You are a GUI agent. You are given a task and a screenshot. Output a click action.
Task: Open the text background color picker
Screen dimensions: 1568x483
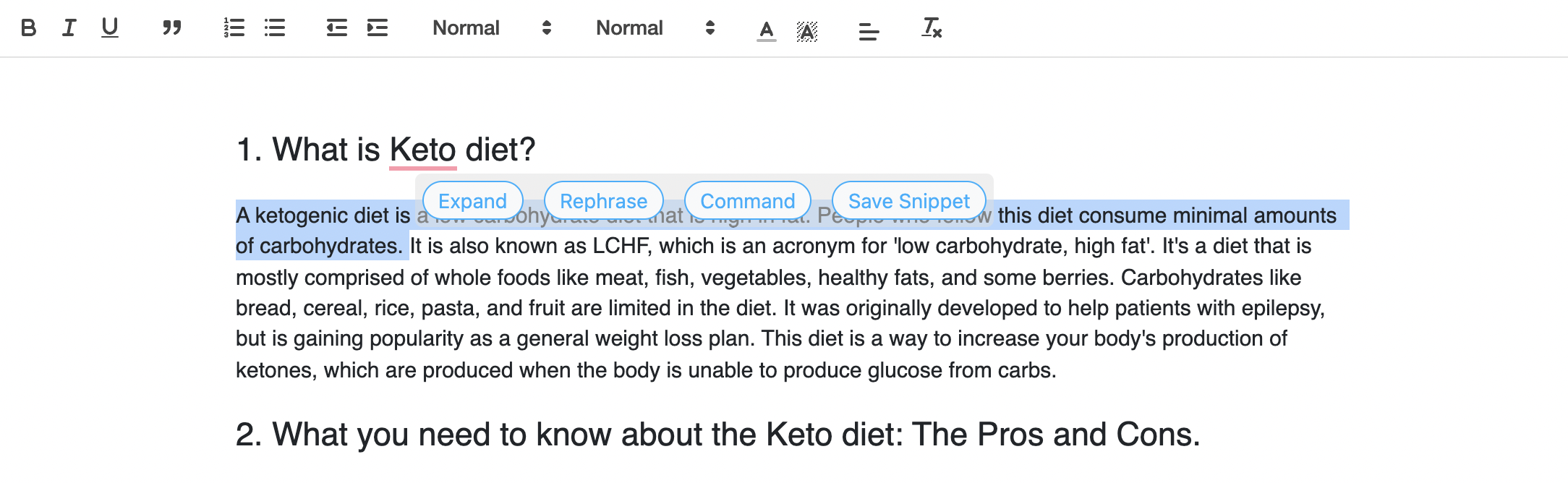pyautogui.click(x=807, y=30)
